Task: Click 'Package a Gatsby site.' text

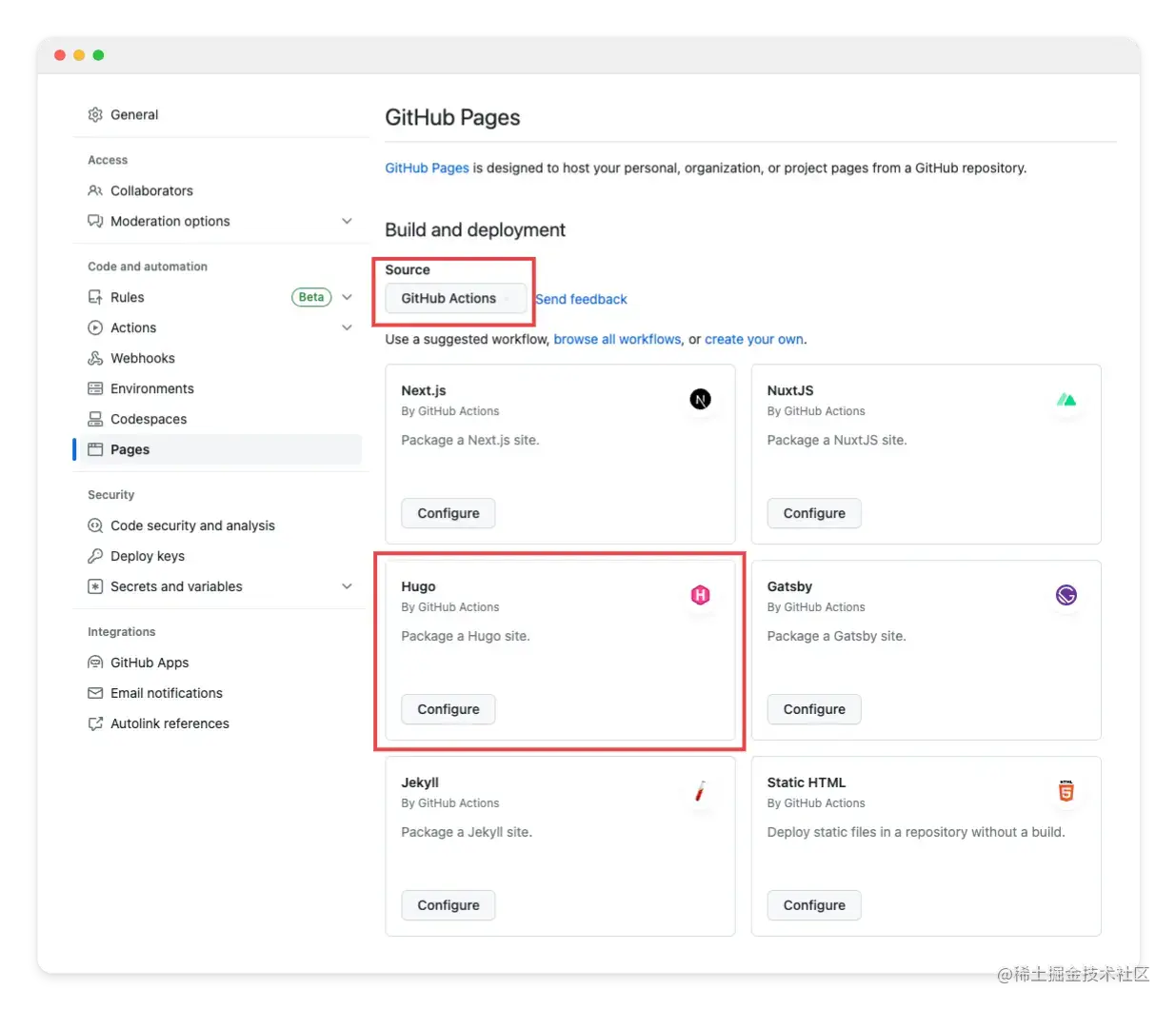Action: 837,637
